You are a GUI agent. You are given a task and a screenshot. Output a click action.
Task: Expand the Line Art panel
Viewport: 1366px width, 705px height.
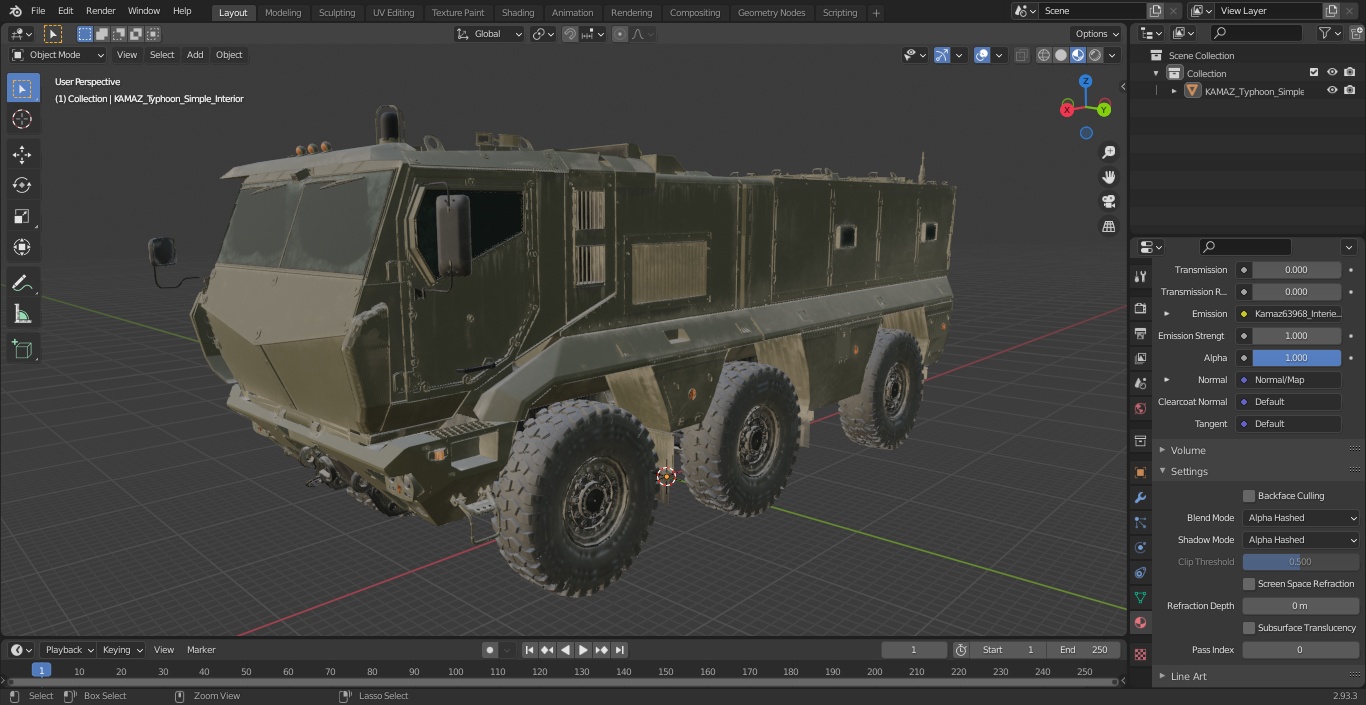coord(1188,676)
